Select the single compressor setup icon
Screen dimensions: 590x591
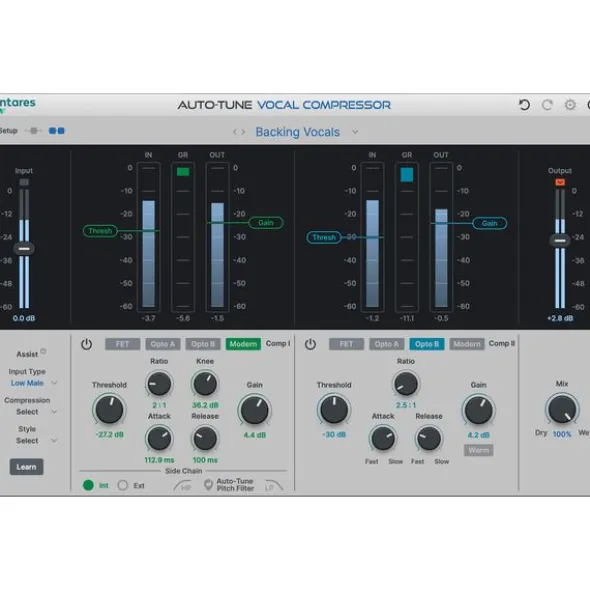click(x=34, y=131)
